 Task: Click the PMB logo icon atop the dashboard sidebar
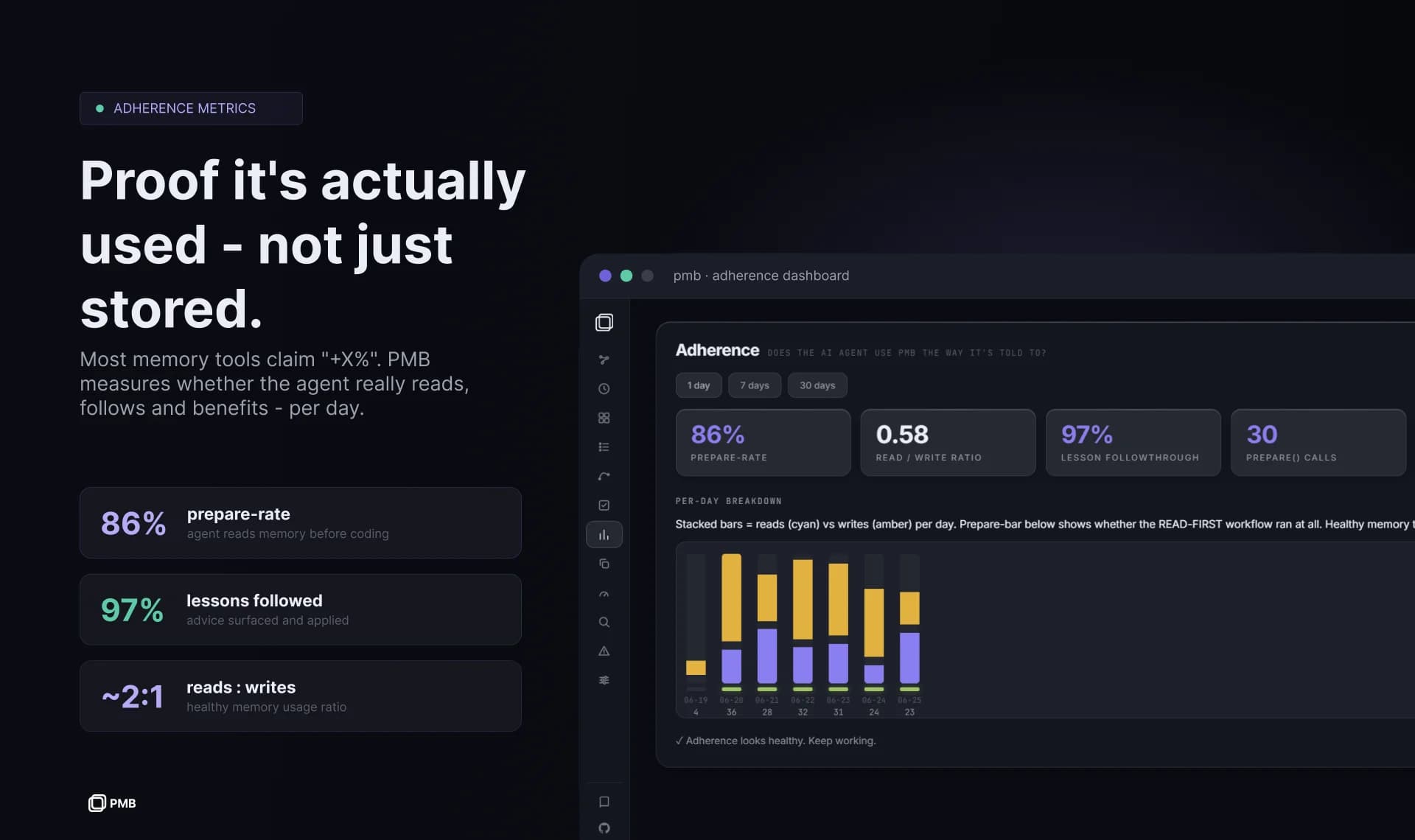[x=604, y=322]
